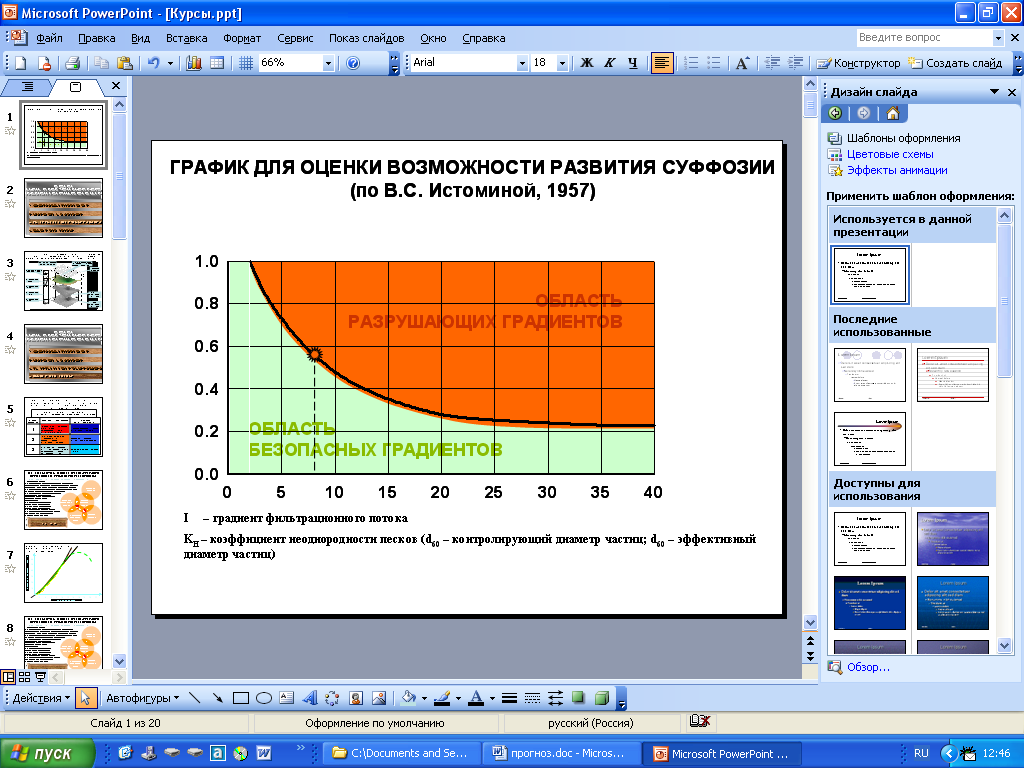The height and width of the screenshot is (768, 1024).
Task: Expand the Автофигуры menu
Action: pos(142,698)
